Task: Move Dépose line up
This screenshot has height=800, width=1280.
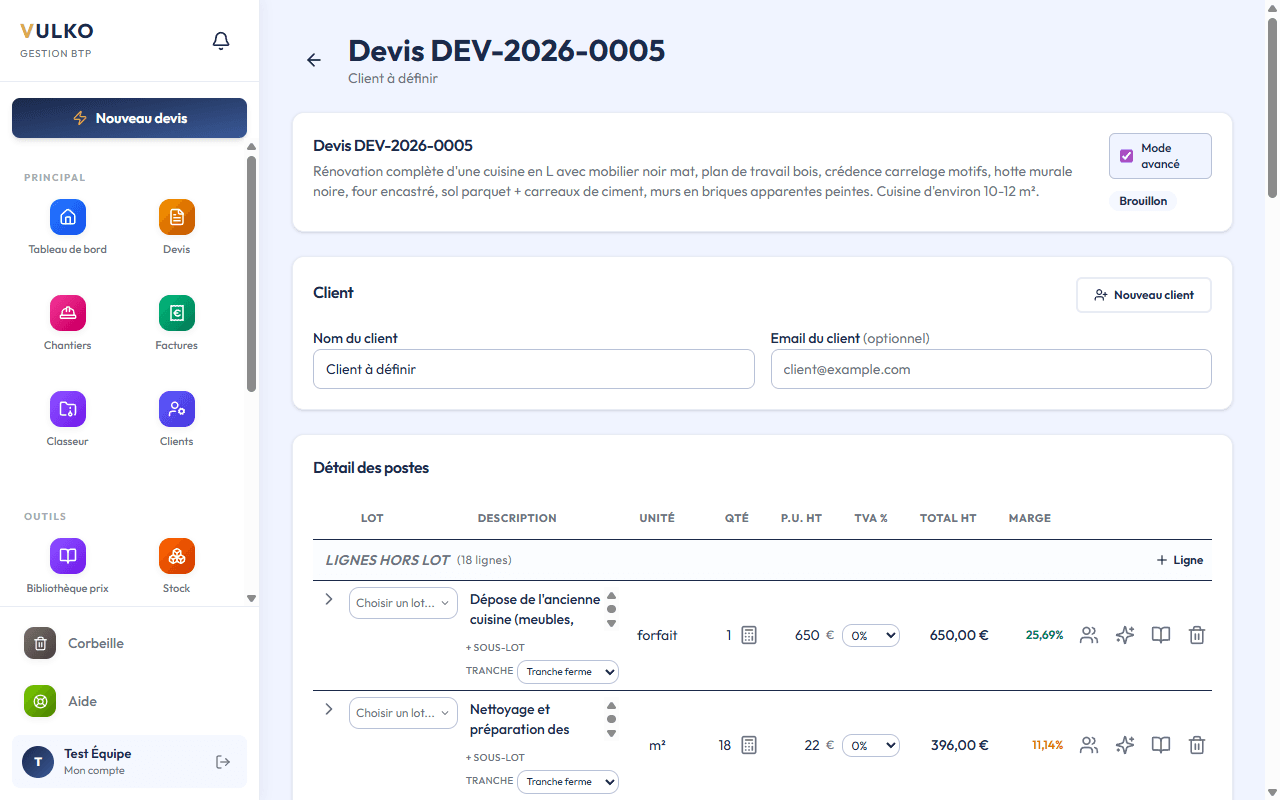Action: pos(612,595)
